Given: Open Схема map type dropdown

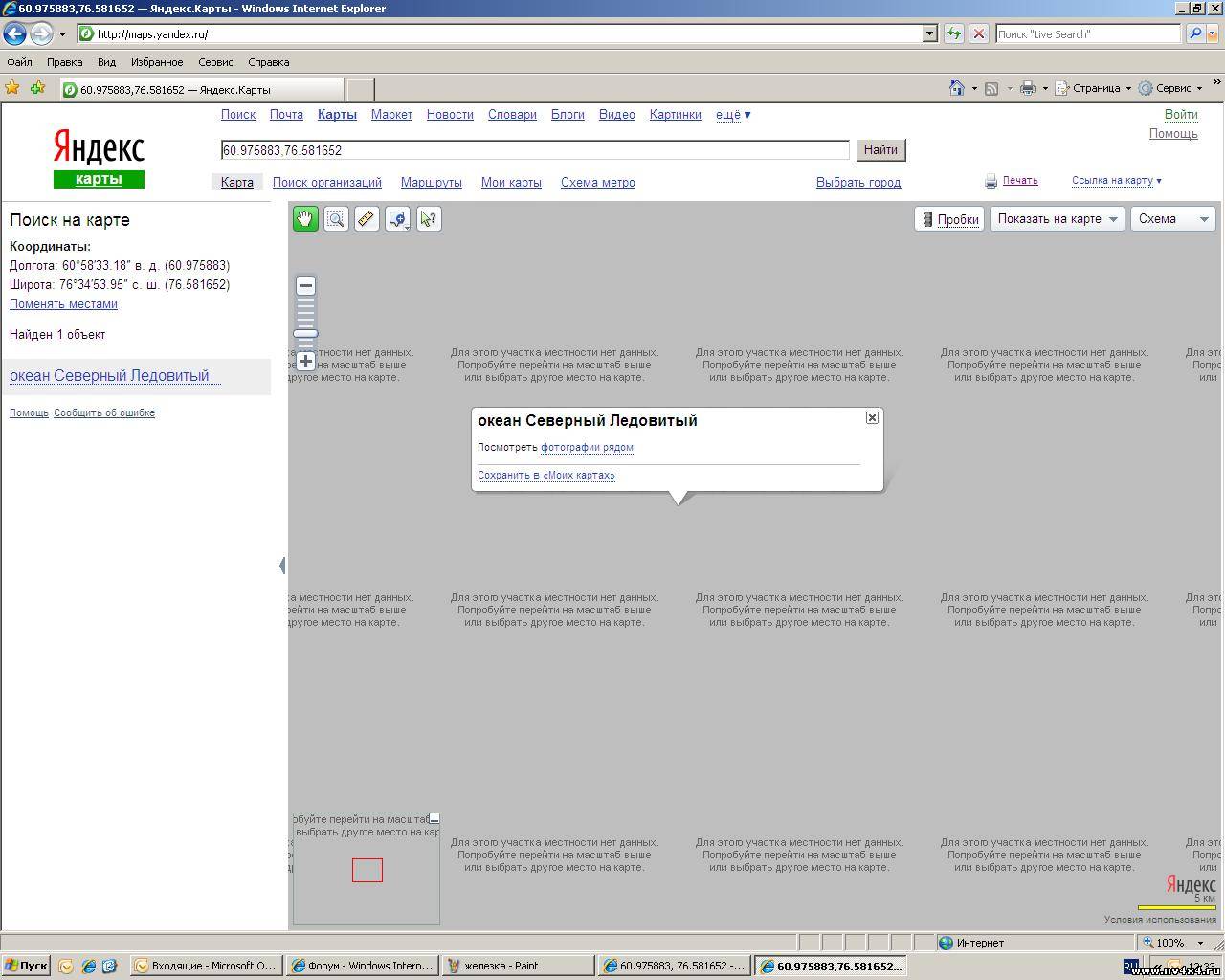Looking at the screenshot, I should (x=1173, y=219).
